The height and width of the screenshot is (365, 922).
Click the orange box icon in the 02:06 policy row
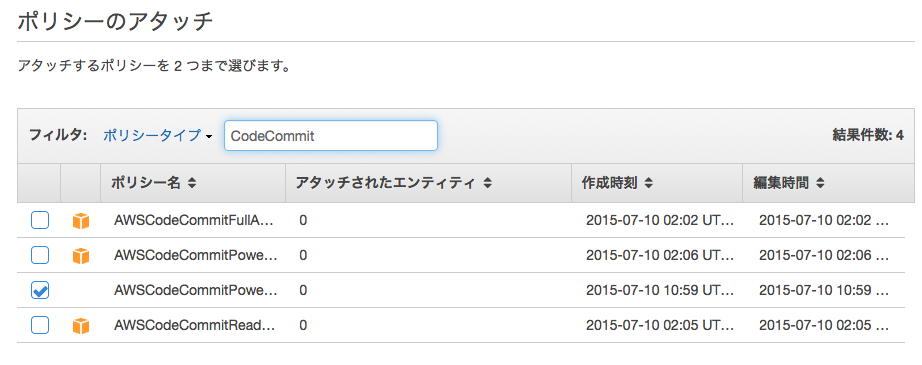[x=81, y=256]
